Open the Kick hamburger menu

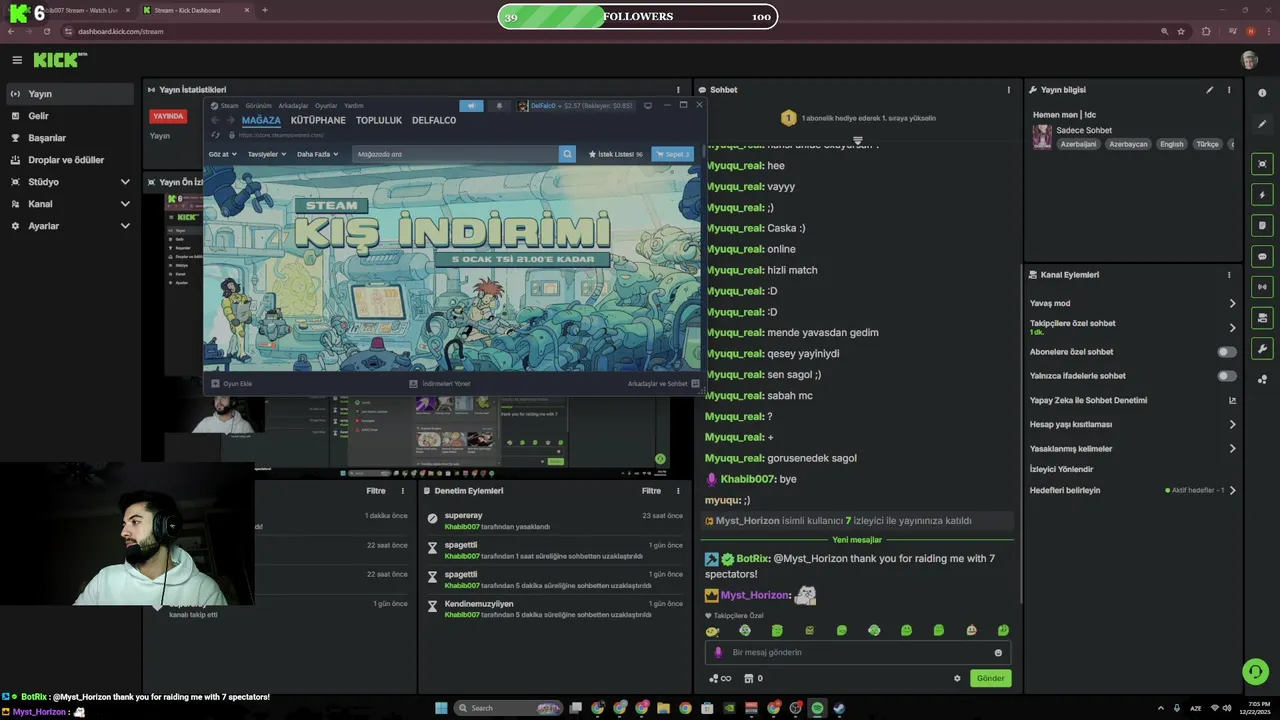coord(17,60)
